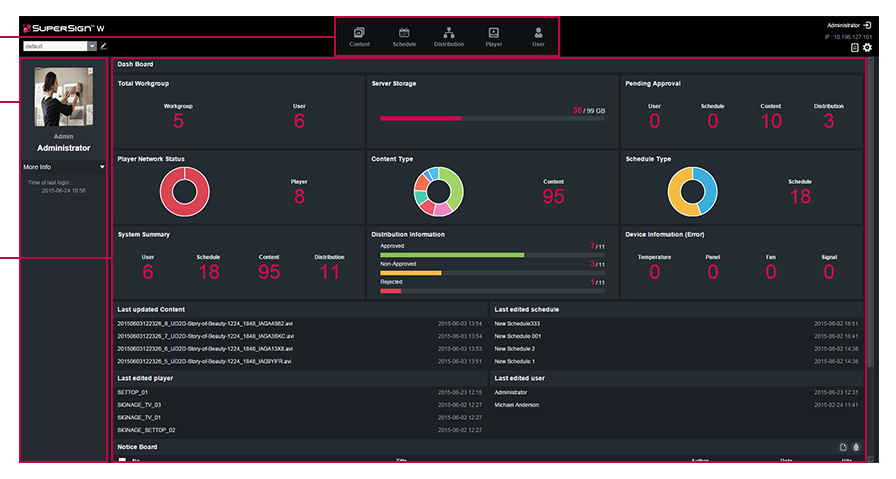Open the User management icon
896x479 pixels.
(x=539, y=34)
